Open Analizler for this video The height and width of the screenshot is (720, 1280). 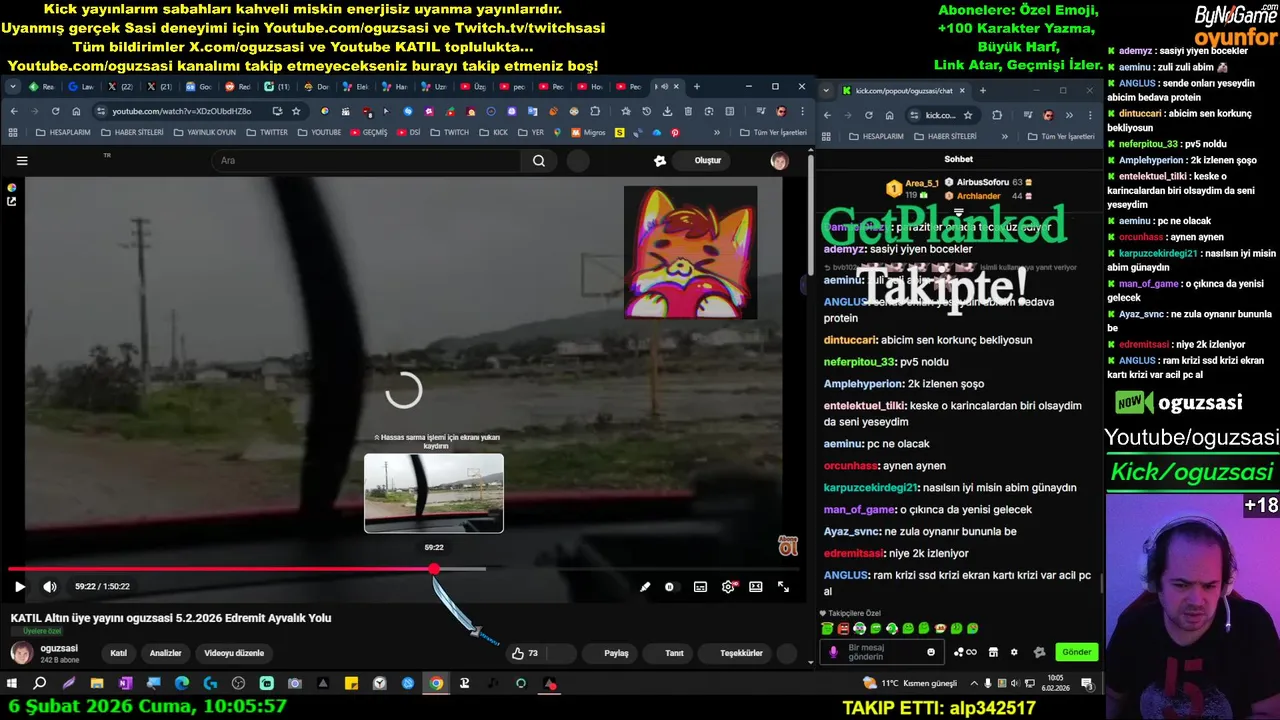point(165,653)
